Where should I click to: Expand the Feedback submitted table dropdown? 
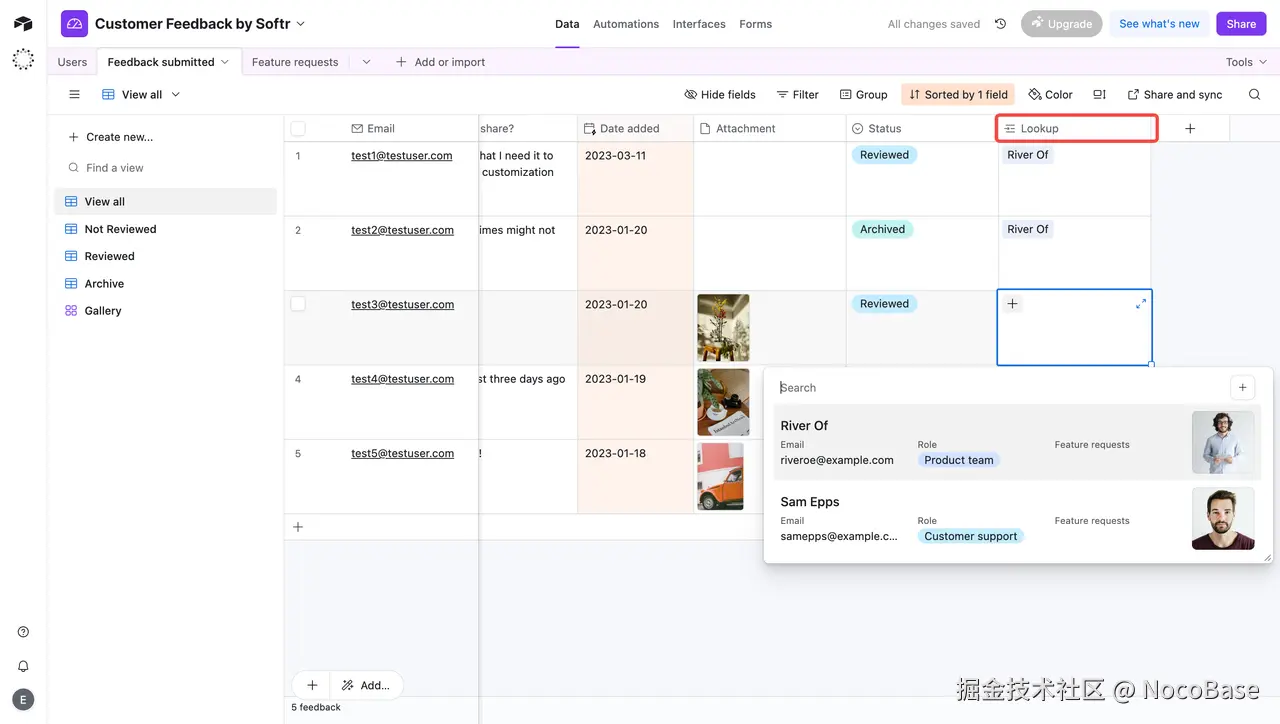point(224,61)
